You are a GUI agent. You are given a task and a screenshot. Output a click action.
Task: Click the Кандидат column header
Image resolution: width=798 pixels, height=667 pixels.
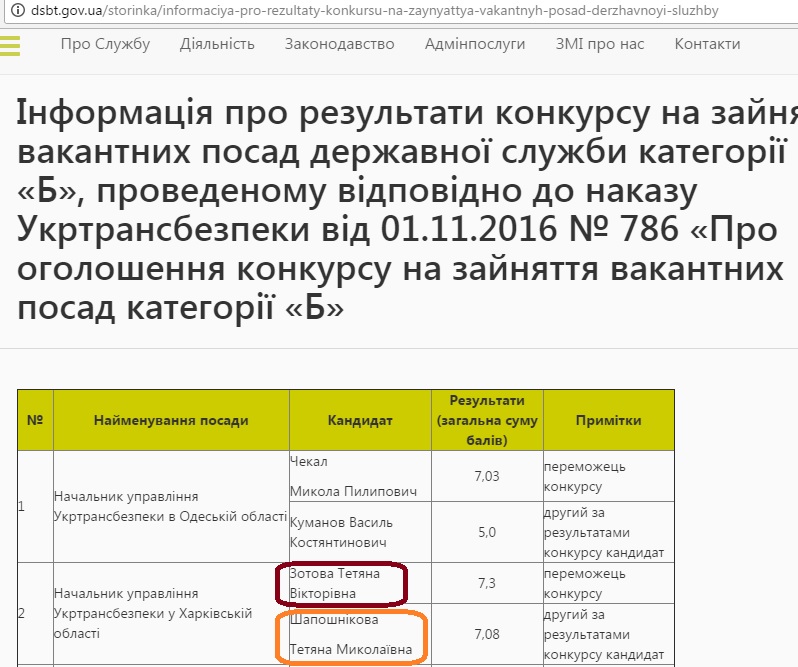pos(360,420)
